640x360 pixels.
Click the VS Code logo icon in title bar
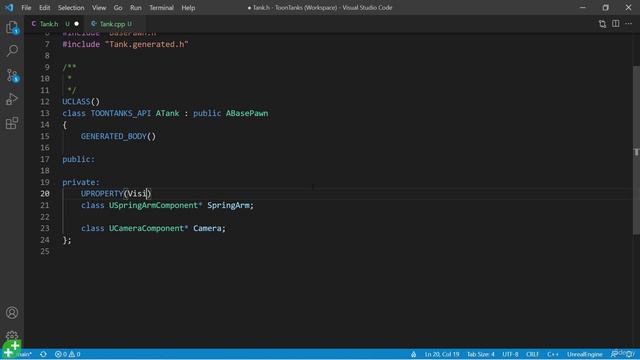[x=9, y=7]
